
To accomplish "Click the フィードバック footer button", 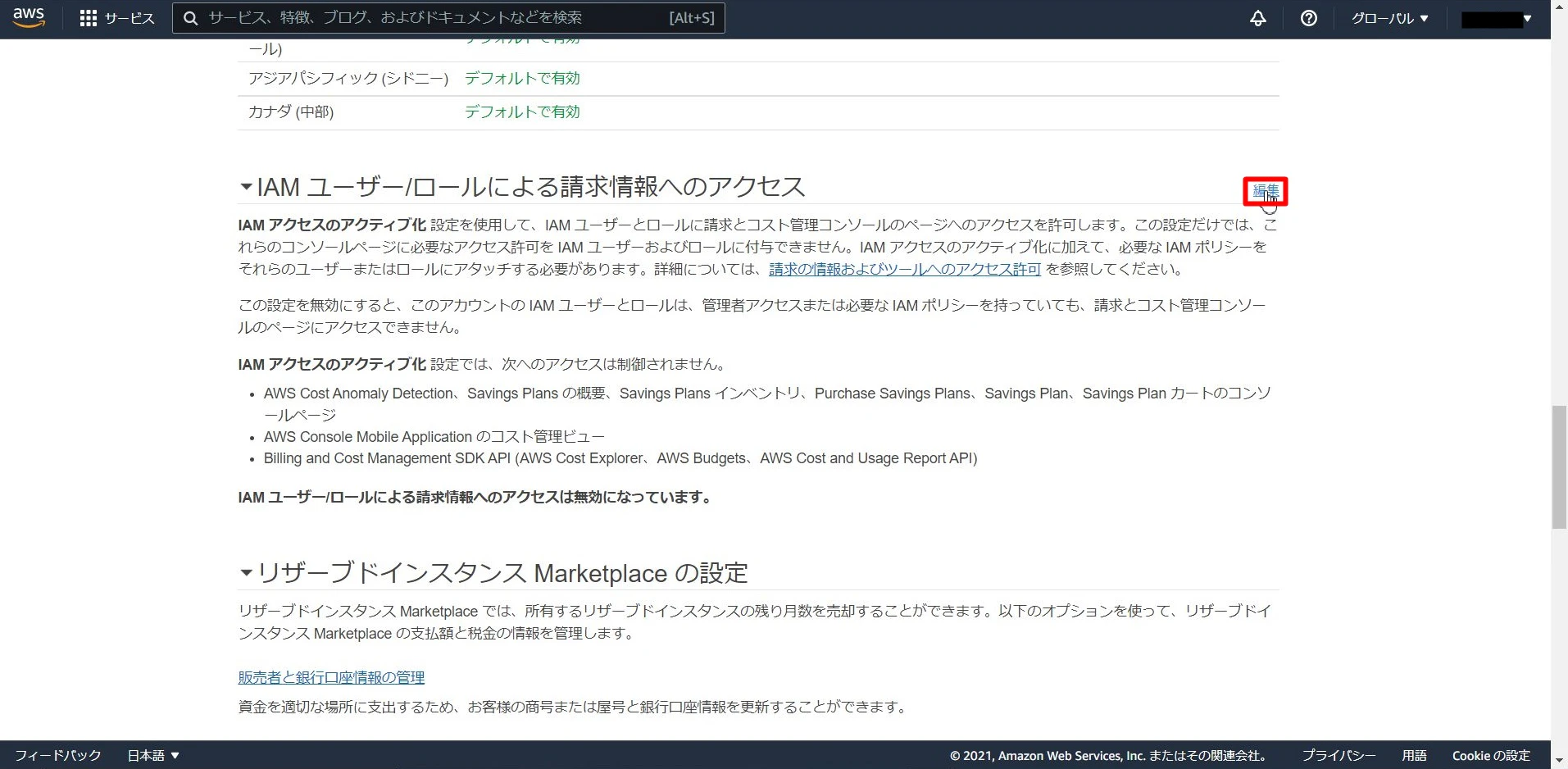I will [x=58, y=755].
